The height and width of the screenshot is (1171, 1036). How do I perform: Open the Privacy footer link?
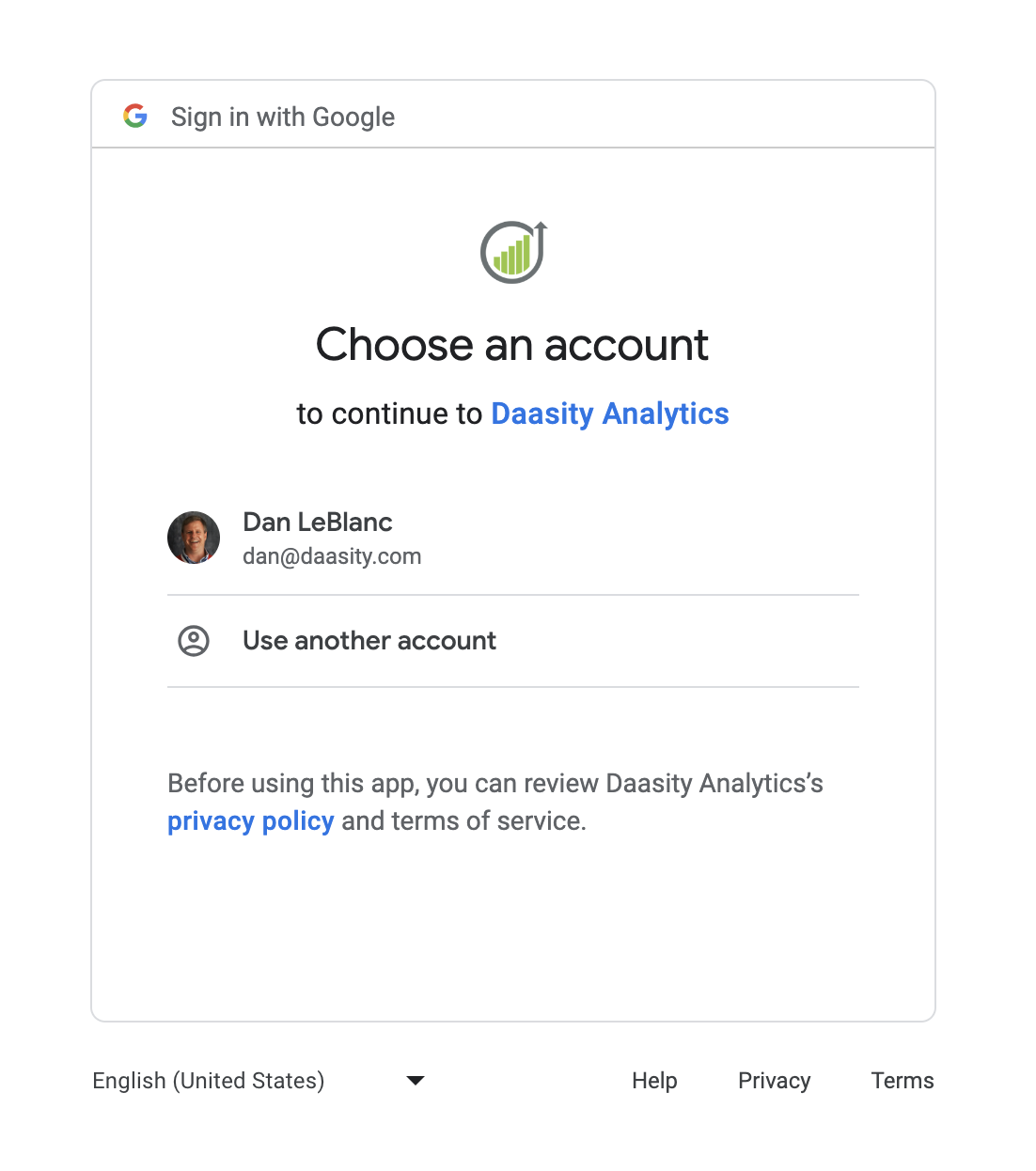click(774, 1081)
